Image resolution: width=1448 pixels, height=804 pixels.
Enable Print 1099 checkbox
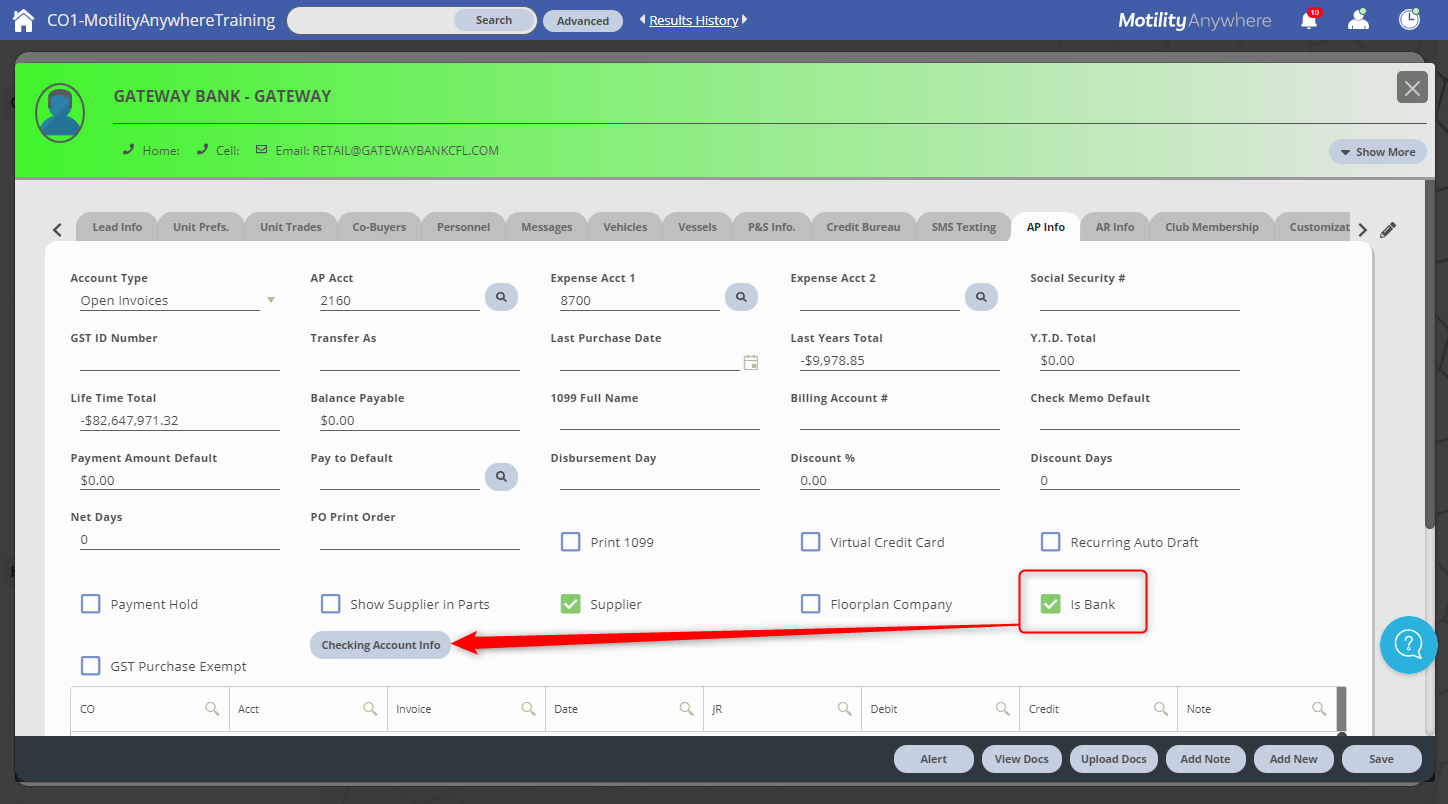570,542
